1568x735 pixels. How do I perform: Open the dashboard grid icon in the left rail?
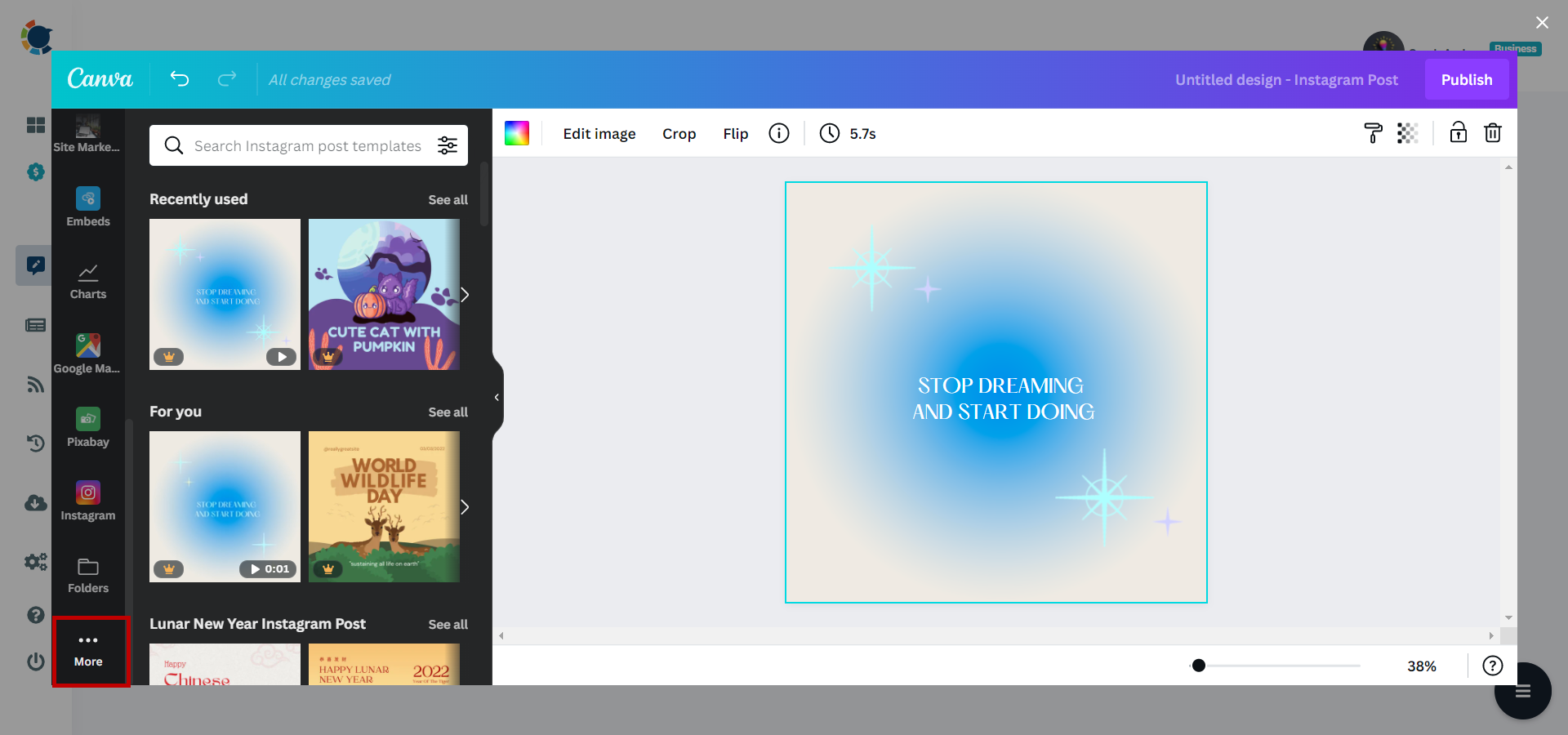[x=35, y=125]
